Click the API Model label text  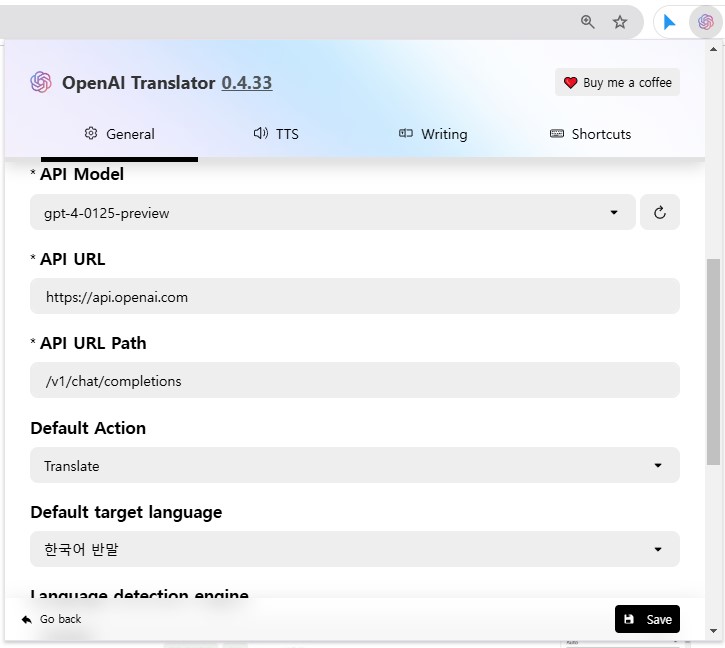point(82,174)
